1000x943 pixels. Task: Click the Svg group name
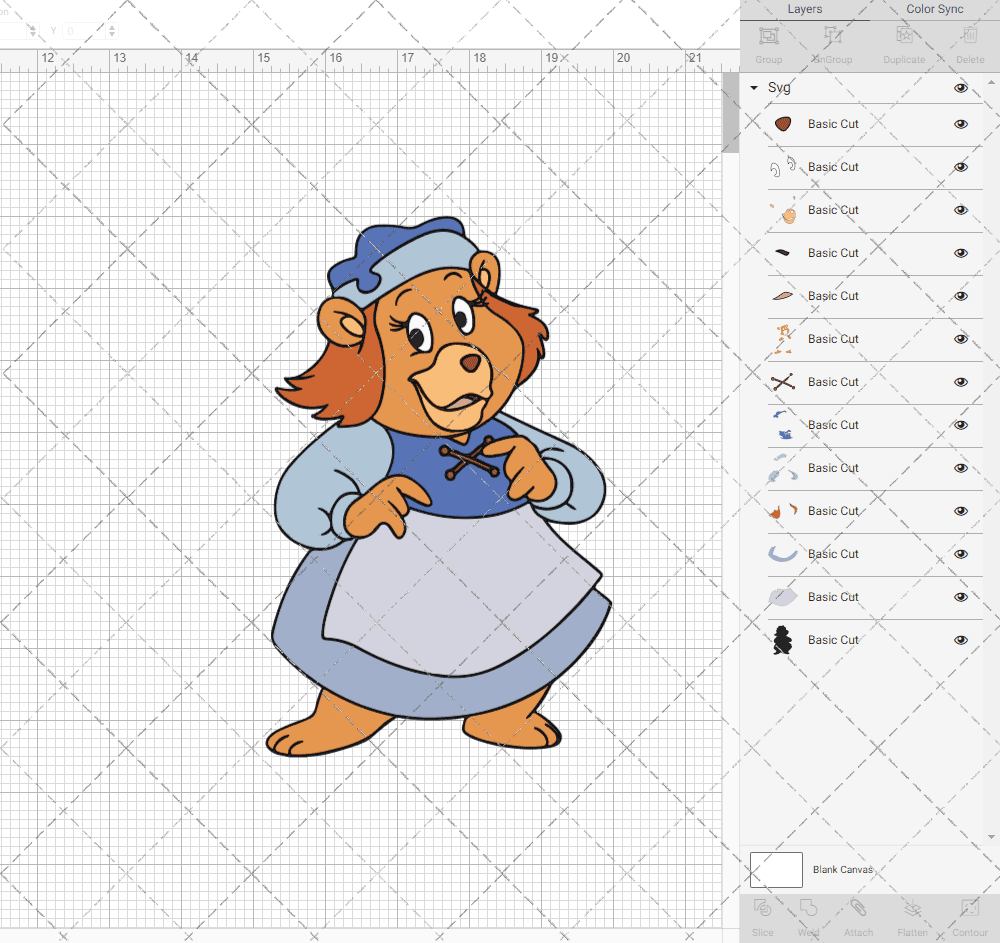coord(779,87)
